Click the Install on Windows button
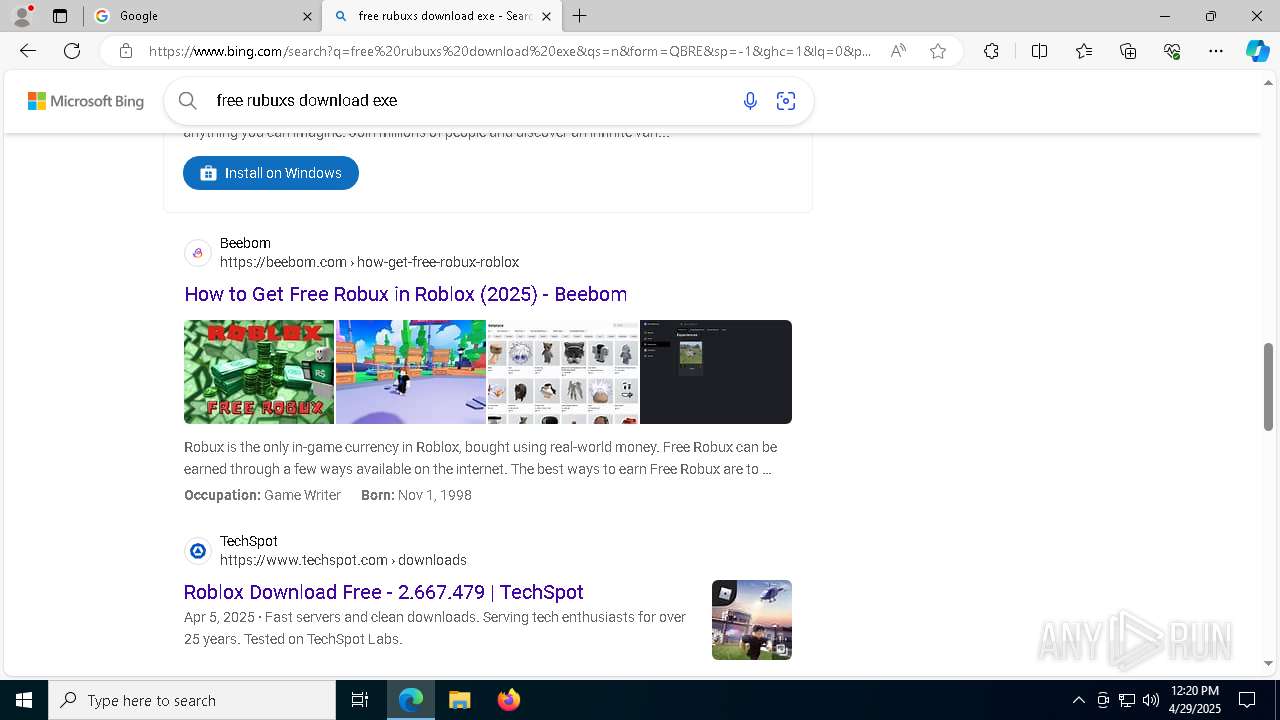Viewport: 1280px width, 720px height. (x=271, y=173)
